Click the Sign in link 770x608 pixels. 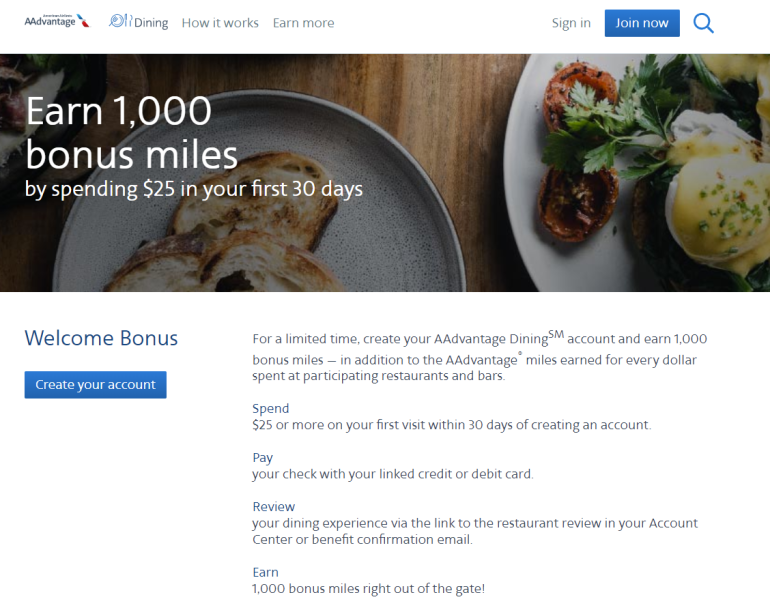pos(571,23)
